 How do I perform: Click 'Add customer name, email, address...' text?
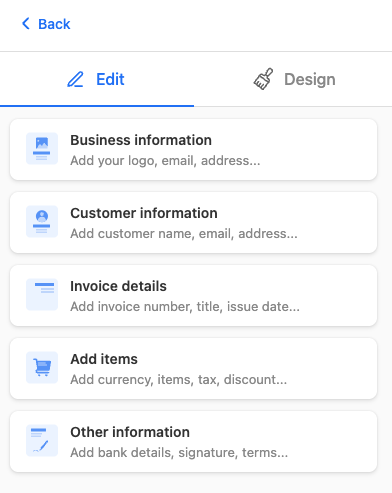(x=184, y=234)
